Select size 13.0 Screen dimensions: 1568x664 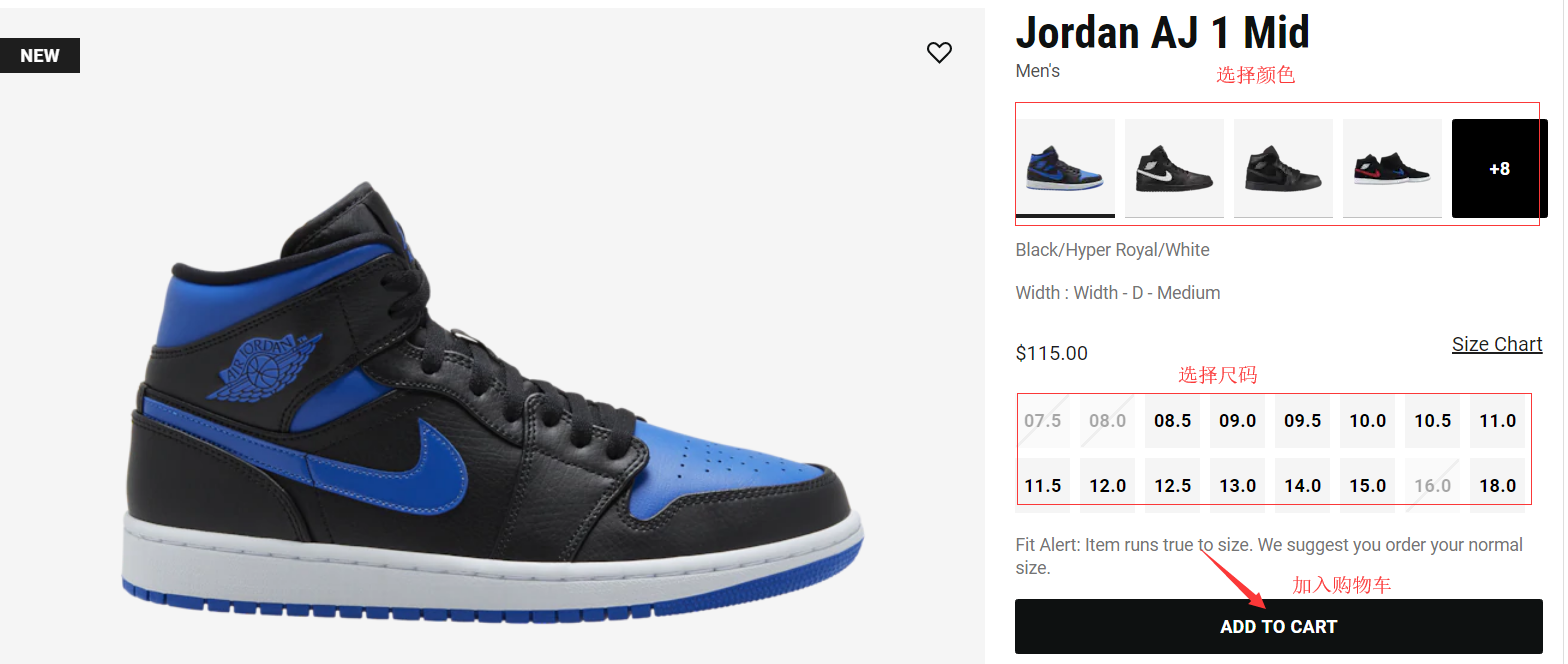pyautogui.click(x=1237, y=485)
